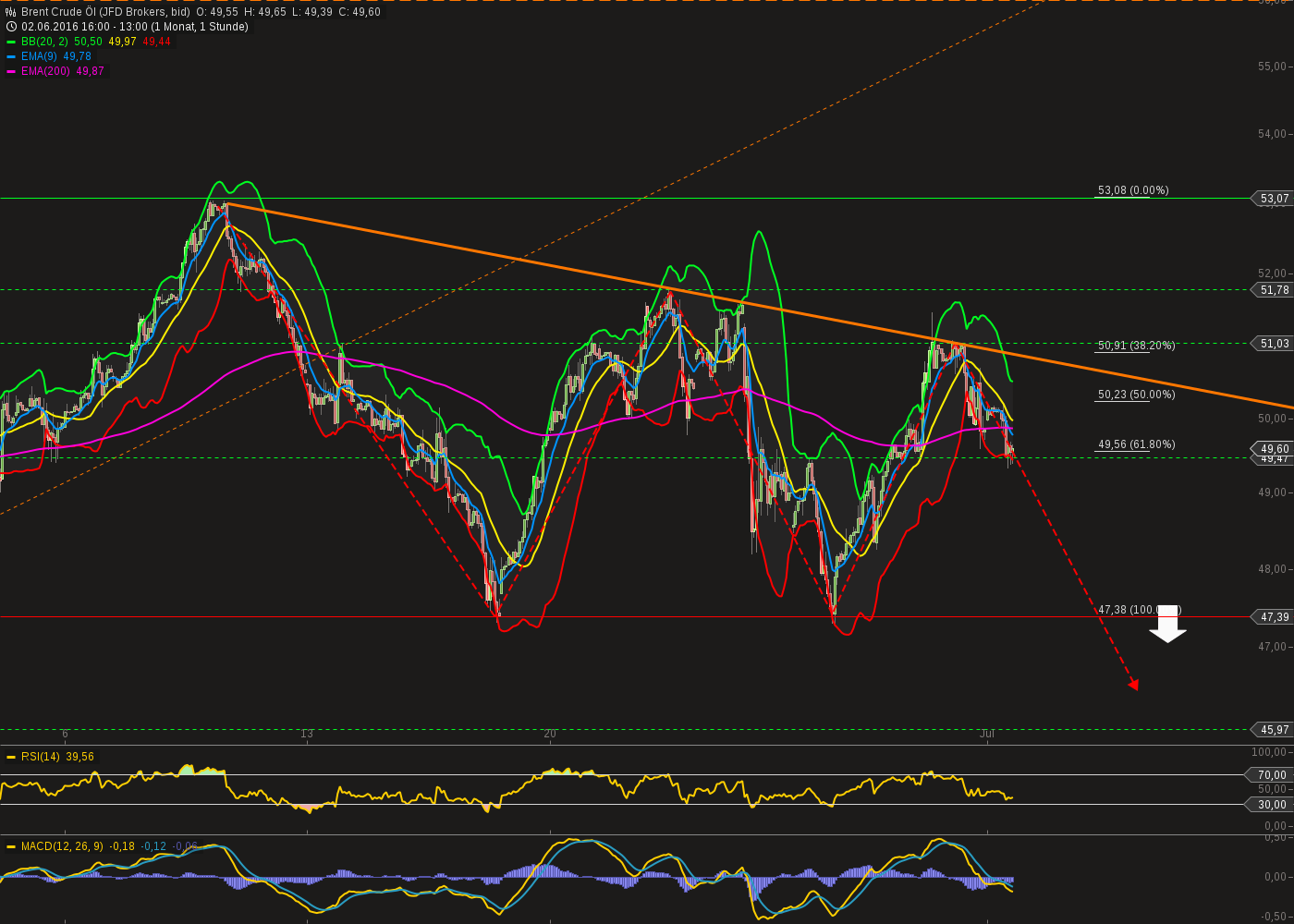
Task: Click the Fibonacci label 53,08 (0.00%)
Action: (x=1133, y=190)
